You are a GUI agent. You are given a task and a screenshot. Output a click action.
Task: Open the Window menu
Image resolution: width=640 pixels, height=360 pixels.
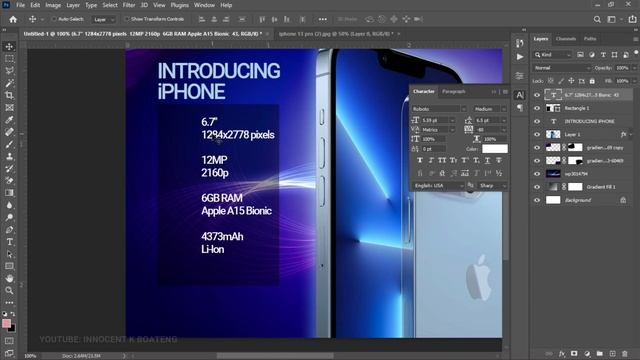coord(204,5)
